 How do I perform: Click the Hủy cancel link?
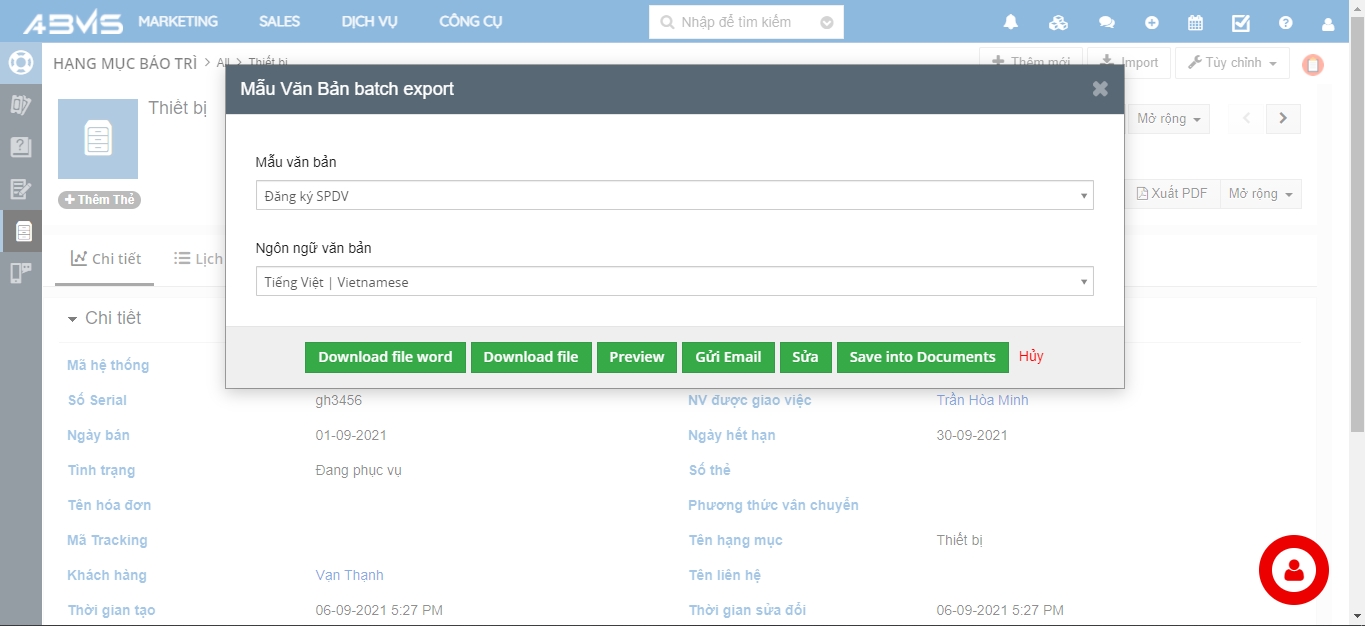[x=1031, y=356]
